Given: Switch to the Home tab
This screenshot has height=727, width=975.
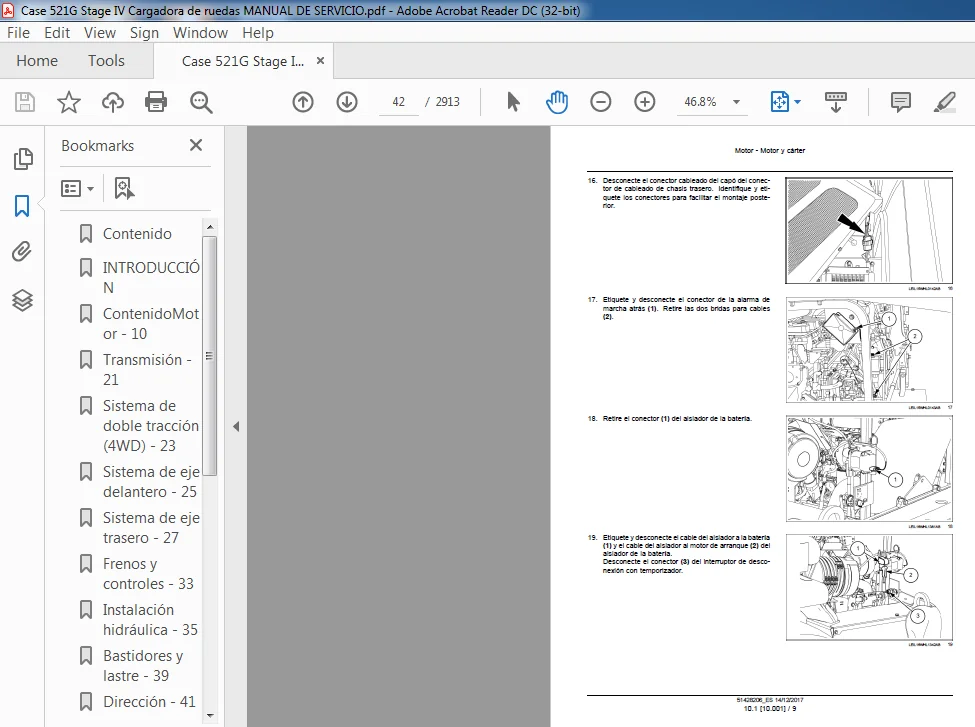Looking at the screenshot, I should [x=37, y=60].
